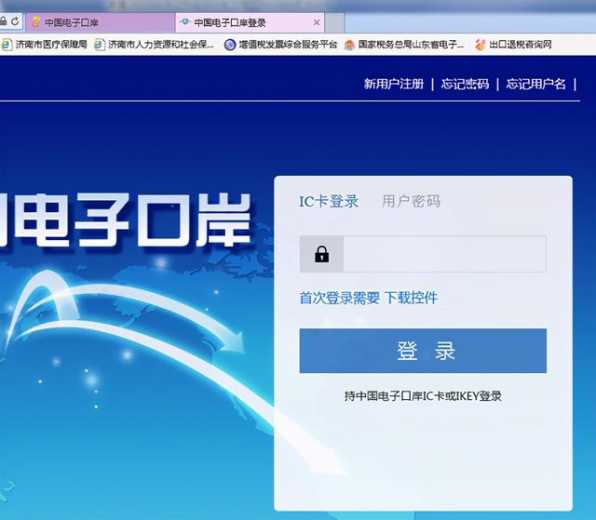This screenshot has width=596, height=520.
Task: Click the new tab button beside the tabs
Action: pos(335,23)
